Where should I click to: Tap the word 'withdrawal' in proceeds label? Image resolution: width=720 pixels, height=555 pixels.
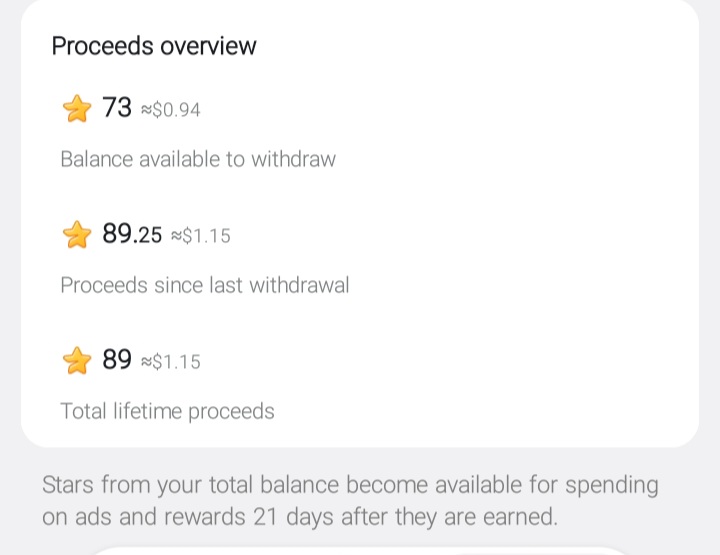[299, 285]
